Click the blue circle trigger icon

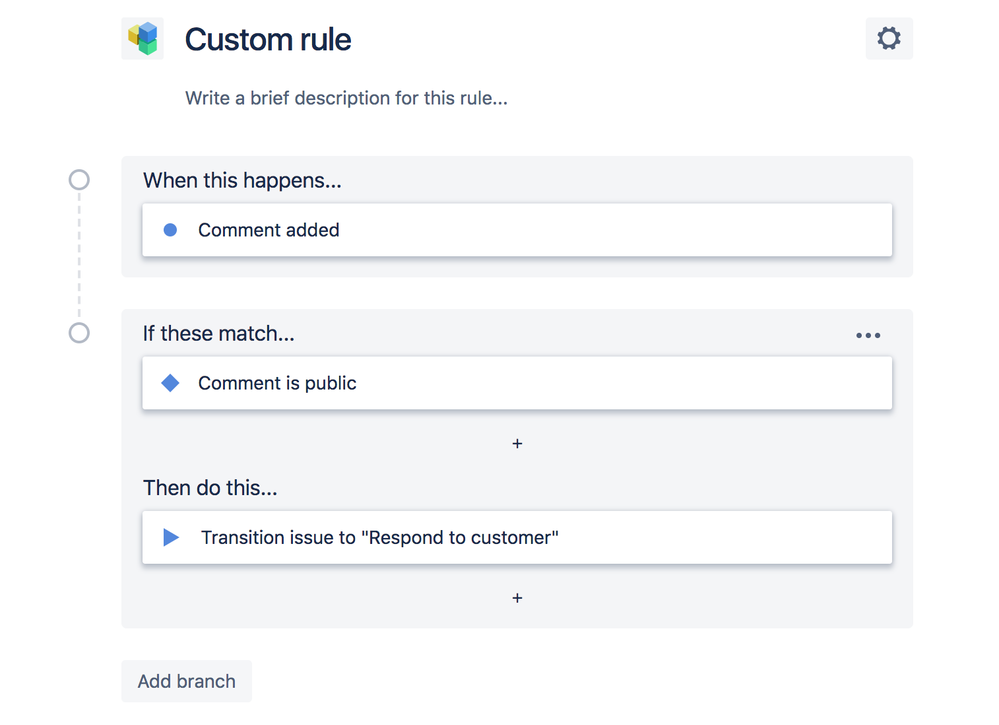point(170,230)
